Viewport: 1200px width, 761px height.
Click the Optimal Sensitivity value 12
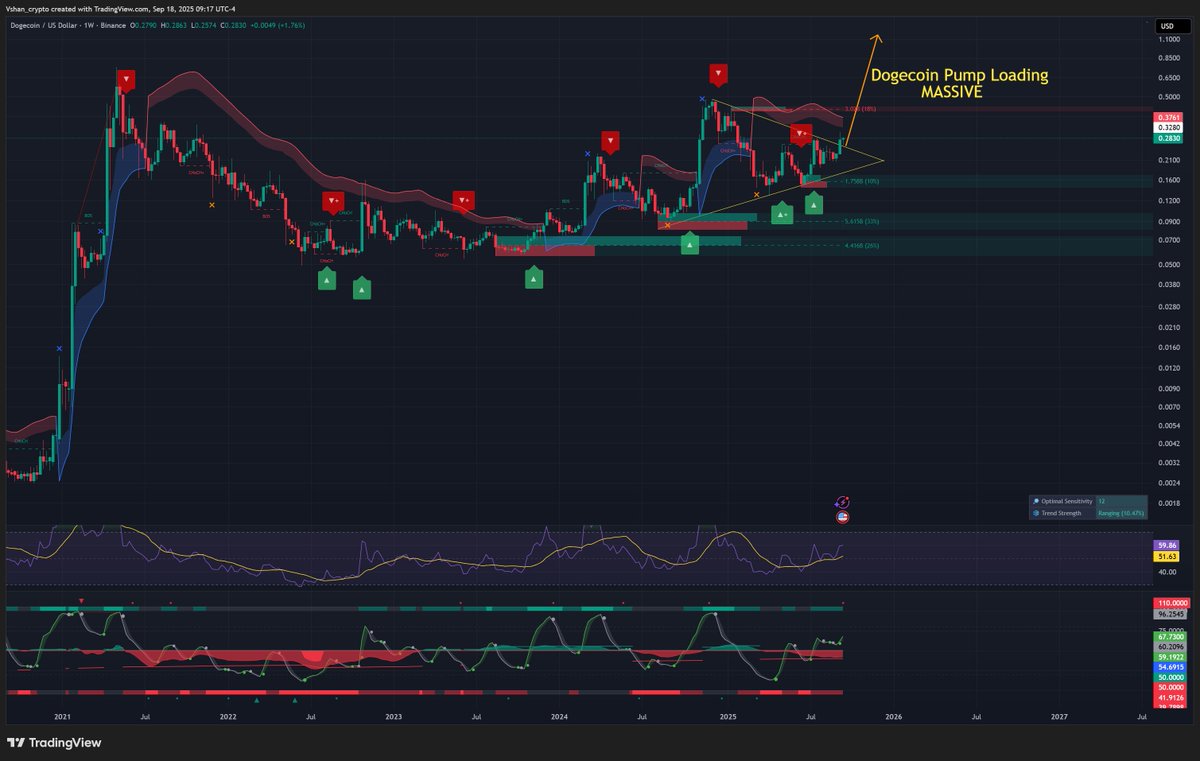click(1101, 500)
